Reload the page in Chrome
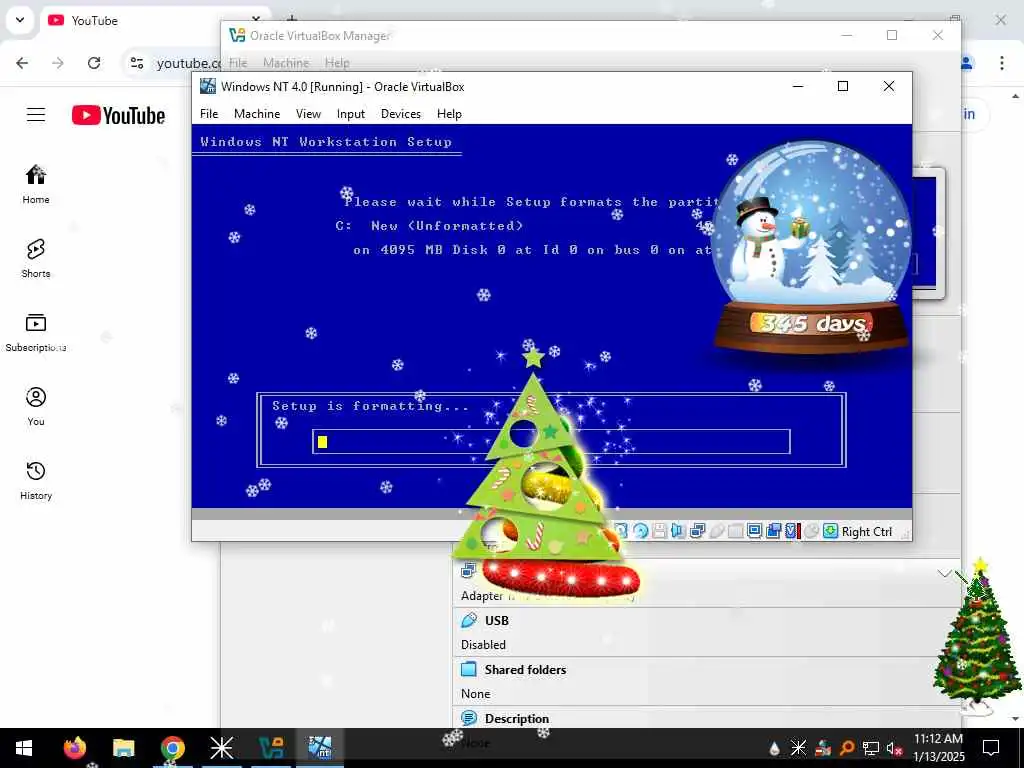Viewport: 1024px width, 768px height. click(94, 63)
